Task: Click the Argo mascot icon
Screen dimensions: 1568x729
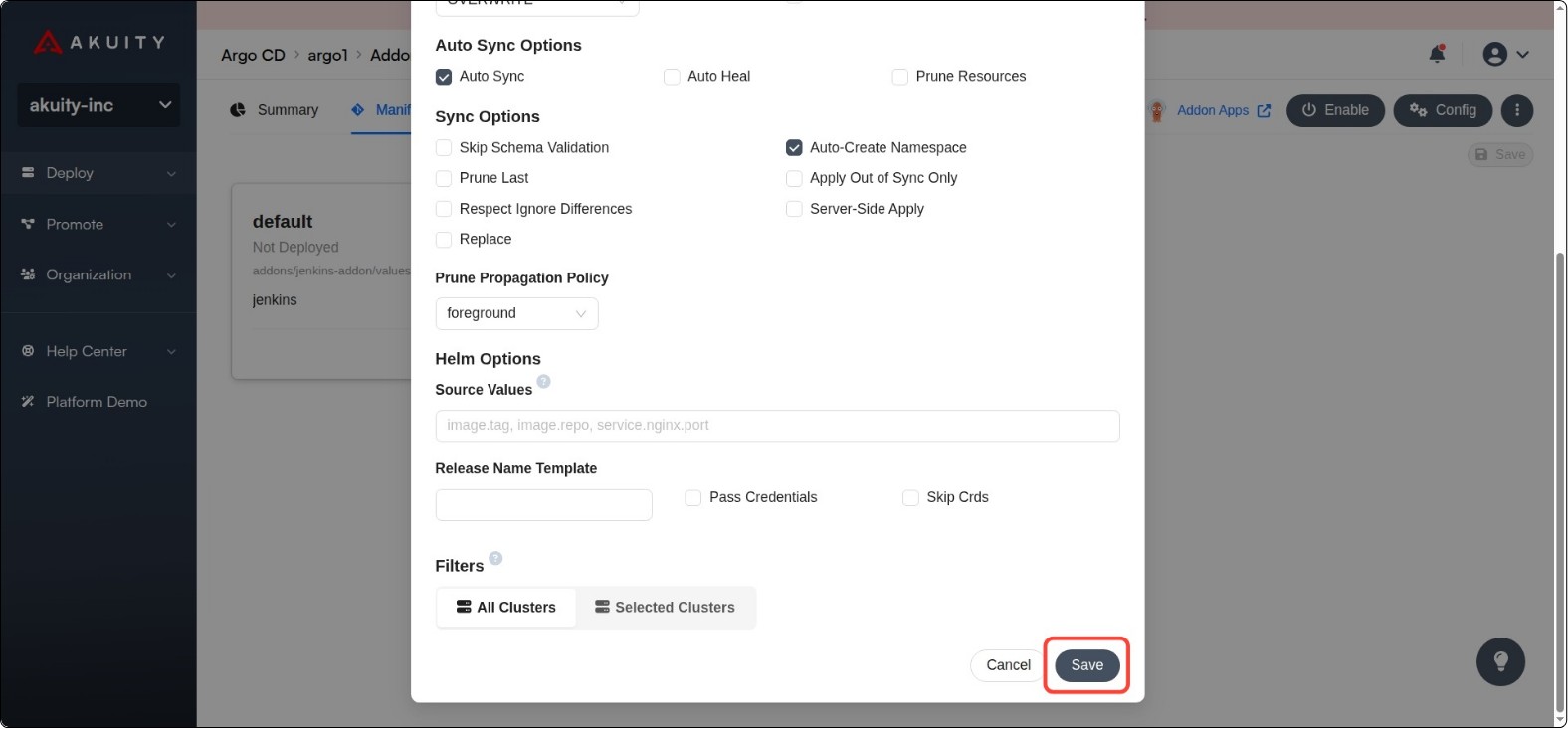Action: [x=1157, y=110]
